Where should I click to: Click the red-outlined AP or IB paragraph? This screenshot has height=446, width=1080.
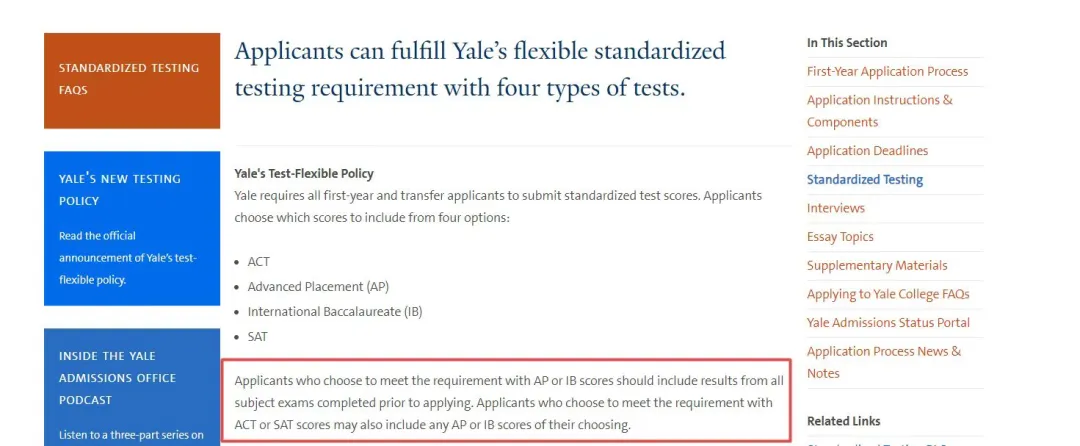(506, 403)
